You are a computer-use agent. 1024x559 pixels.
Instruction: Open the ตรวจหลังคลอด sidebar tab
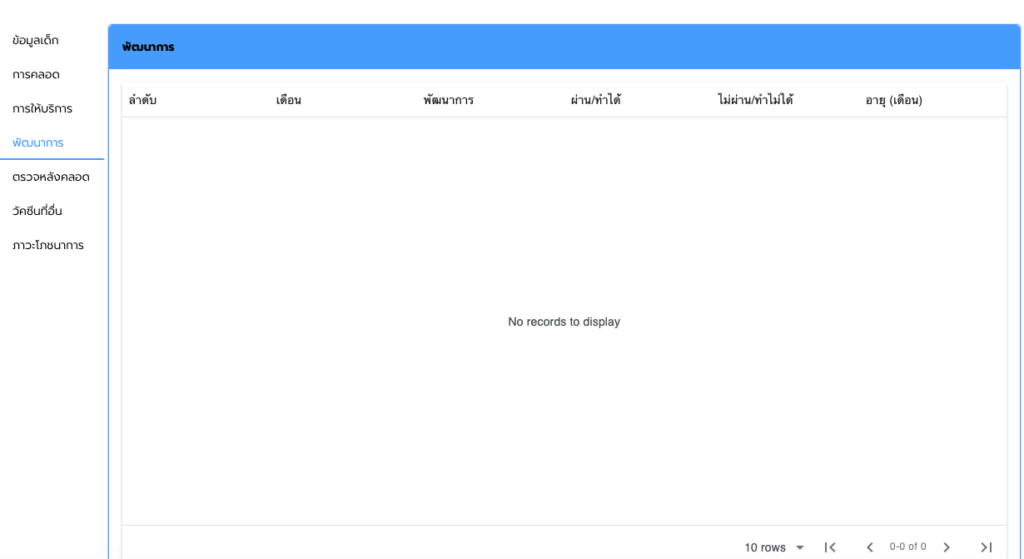[51, 177]
